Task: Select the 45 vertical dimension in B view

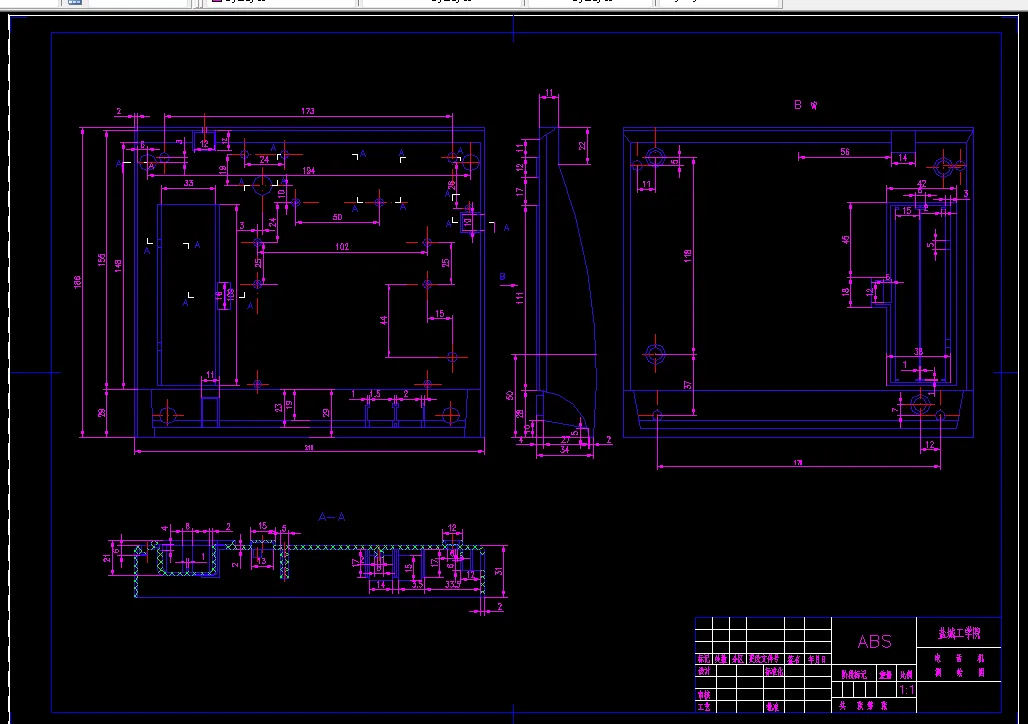Action: click(x=846, y=240)
